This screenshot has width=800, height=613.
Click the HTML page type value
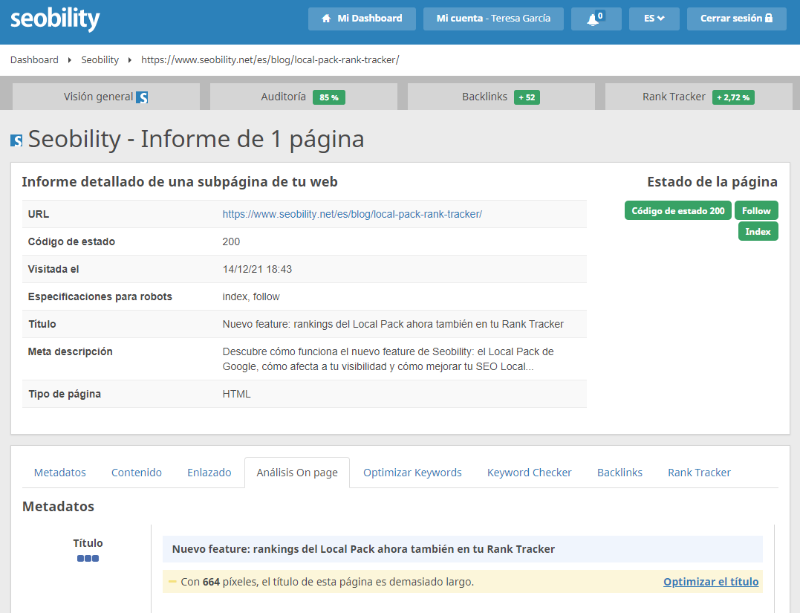coord(236,394)
